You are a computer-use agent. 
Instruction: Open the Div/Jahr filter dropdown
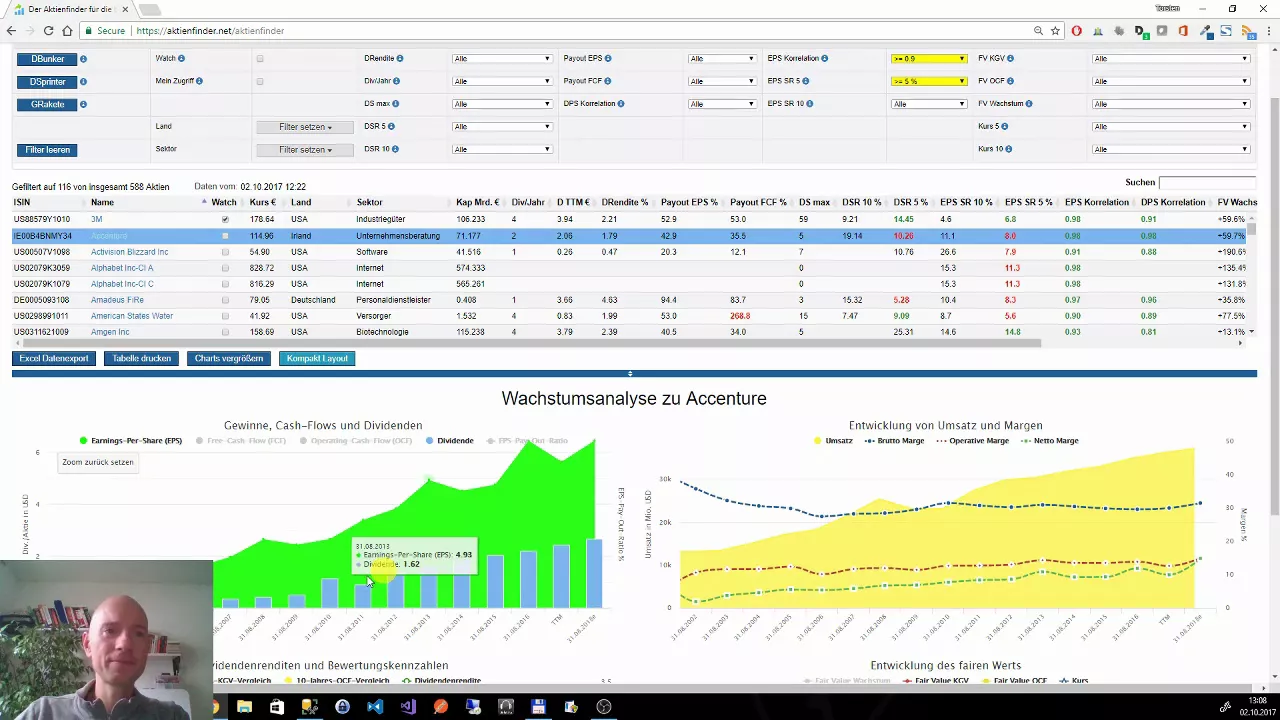point(502,81)
